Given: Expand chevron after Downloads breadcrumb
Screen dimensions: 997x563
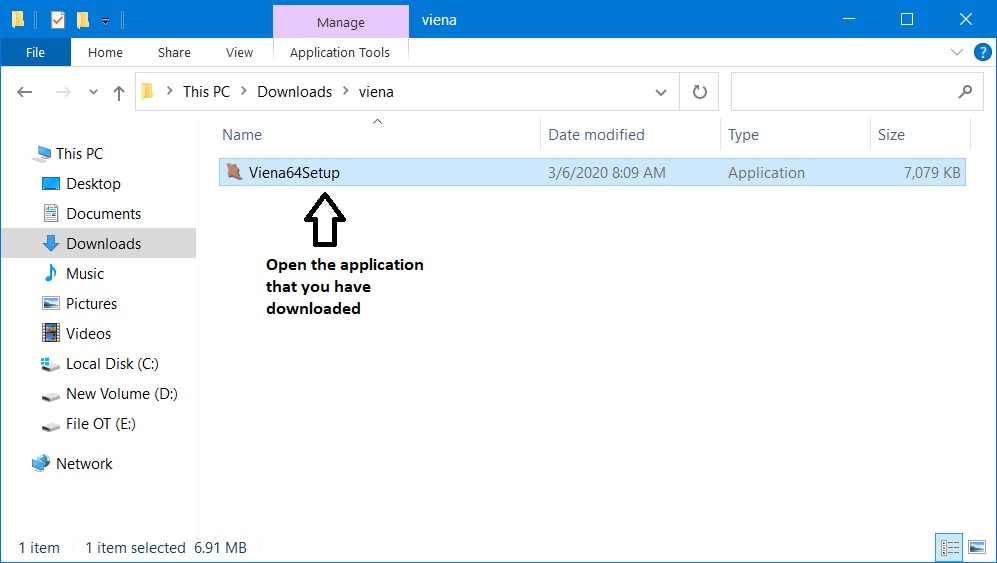Looking at the screenshot, I should tap(346, 92).
